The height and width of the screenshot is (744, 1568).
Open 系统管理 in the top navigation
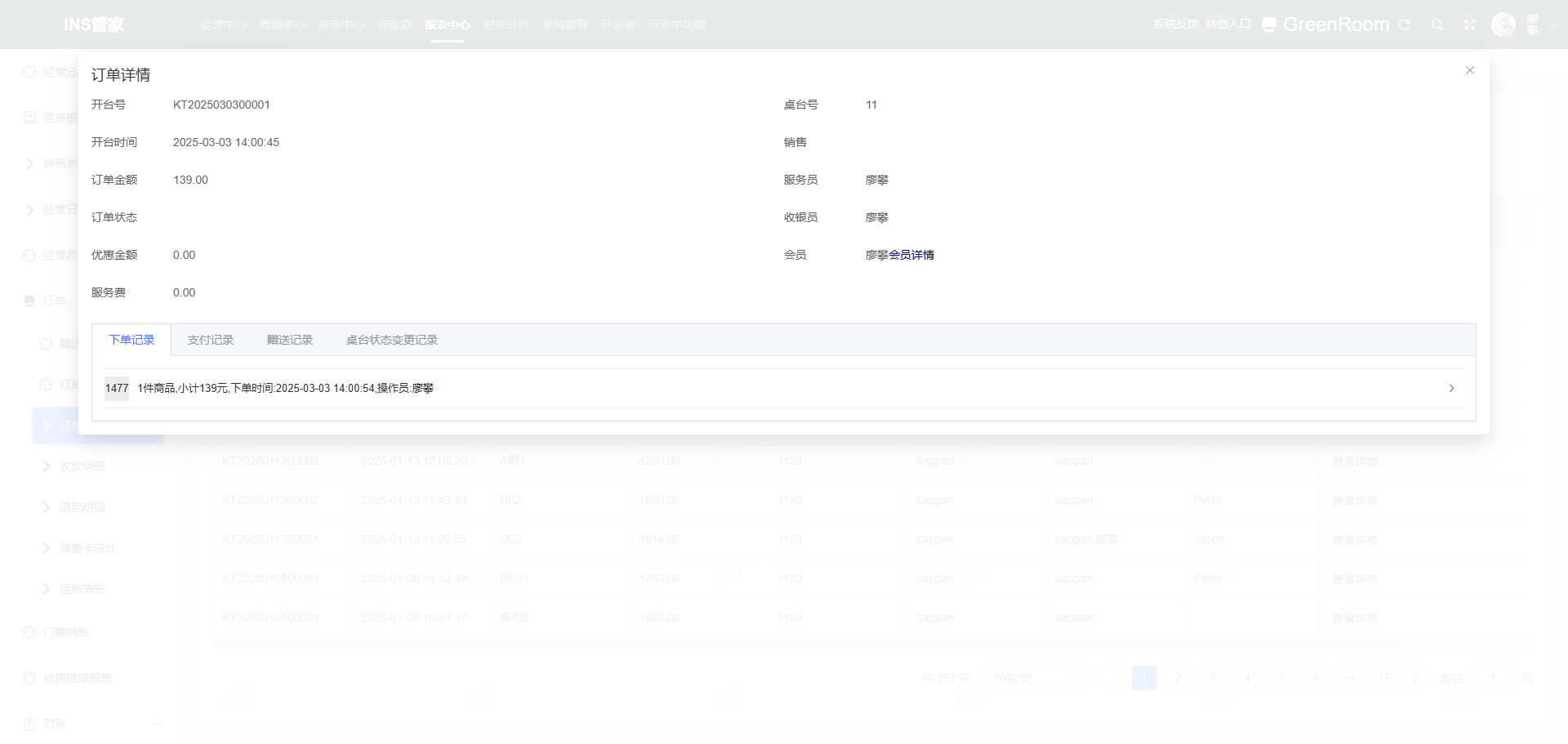(x=565, y=25)
